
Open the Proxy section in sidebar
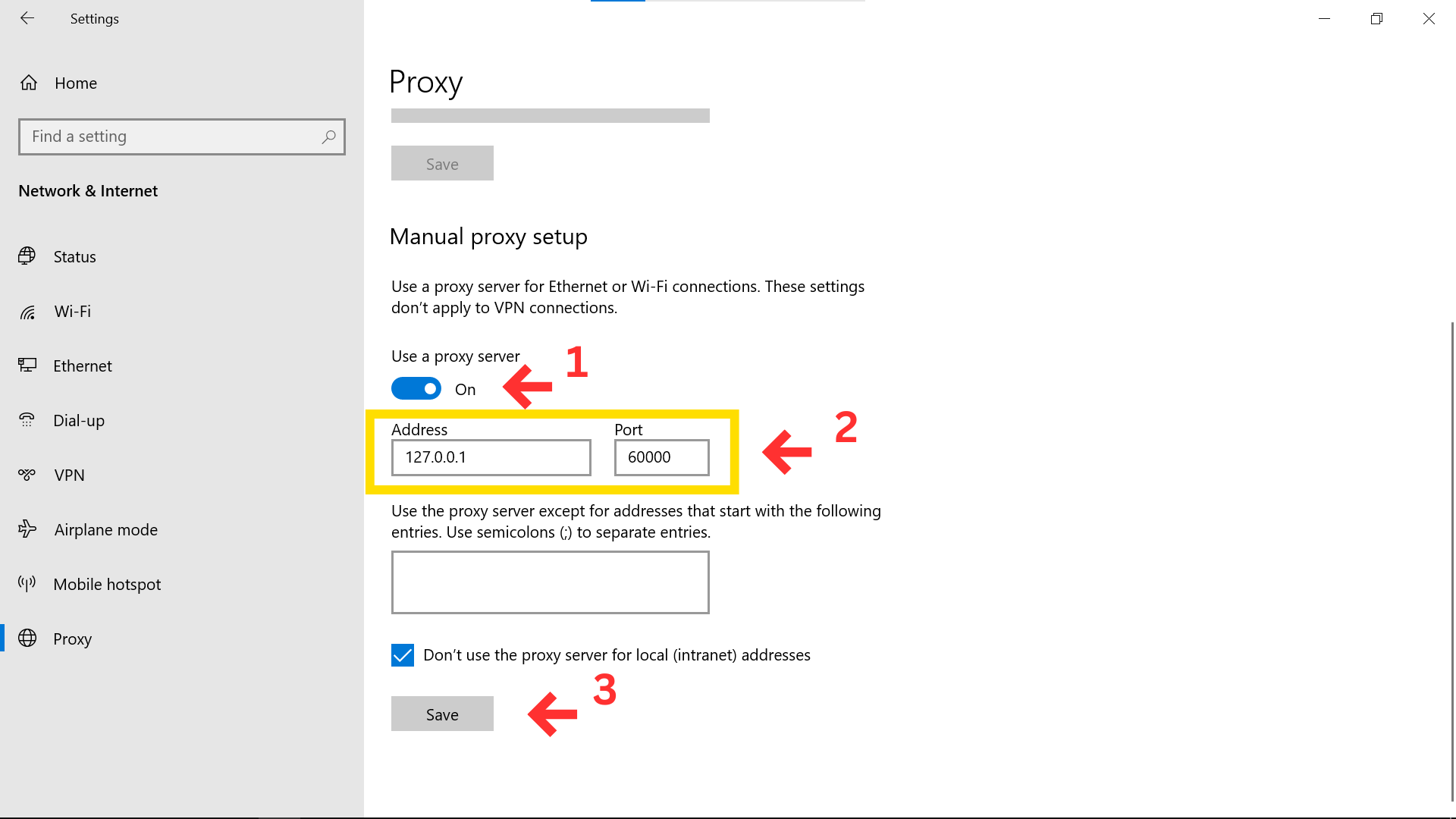tap(72, 639)
